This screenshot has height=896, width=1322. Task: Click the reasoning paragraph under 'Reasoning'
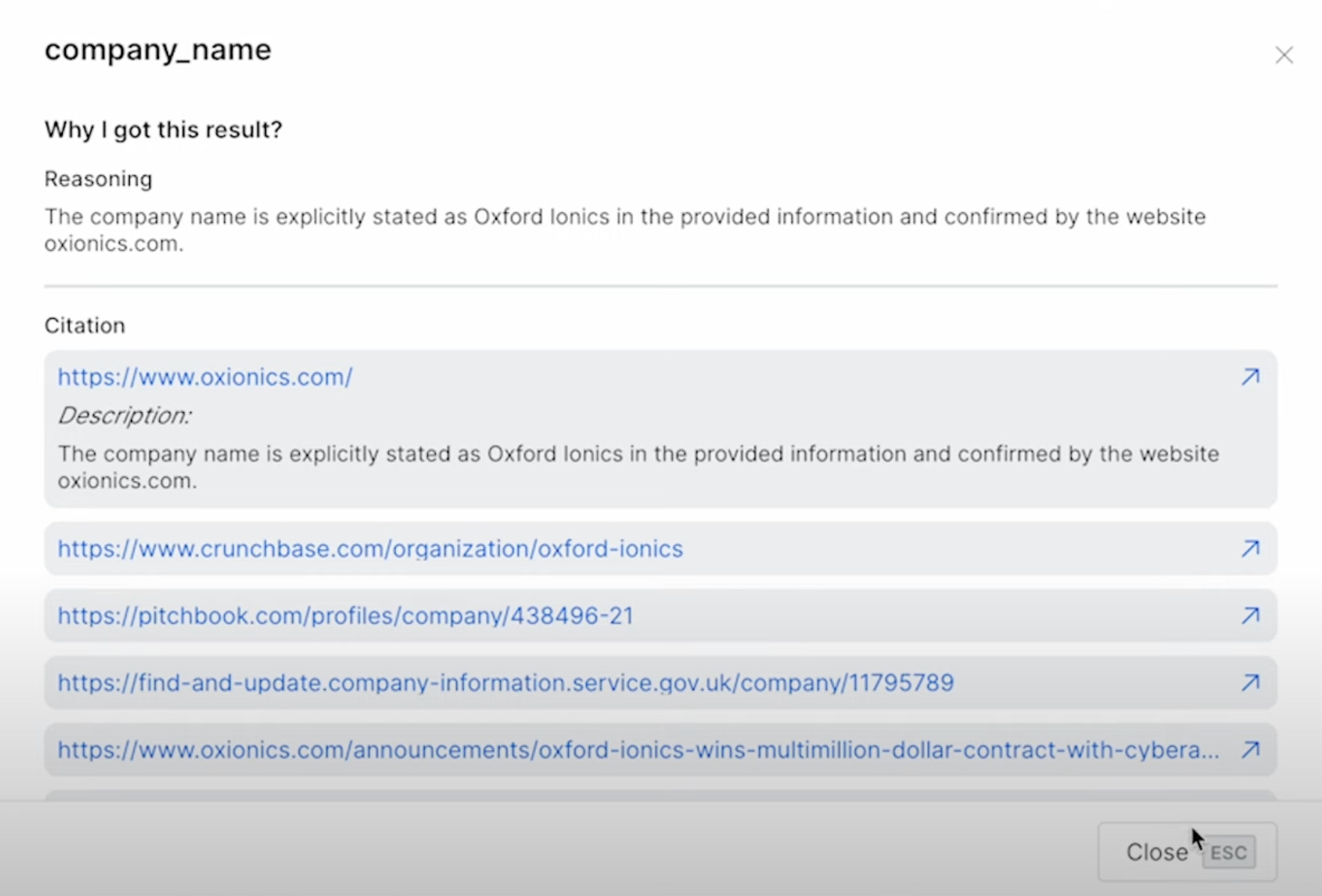(x=625, y=230)
